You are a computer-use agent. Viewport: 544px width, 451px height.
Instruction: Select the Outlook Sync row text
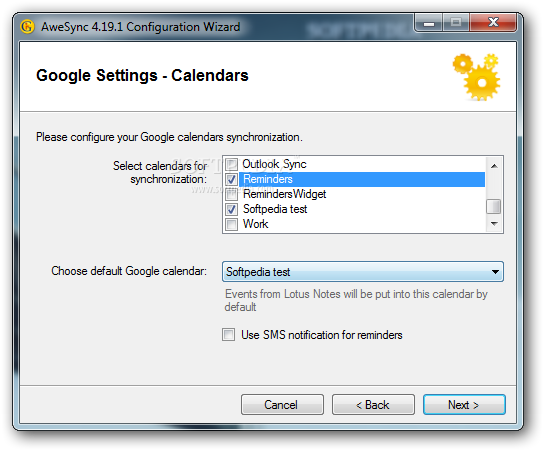274,164
